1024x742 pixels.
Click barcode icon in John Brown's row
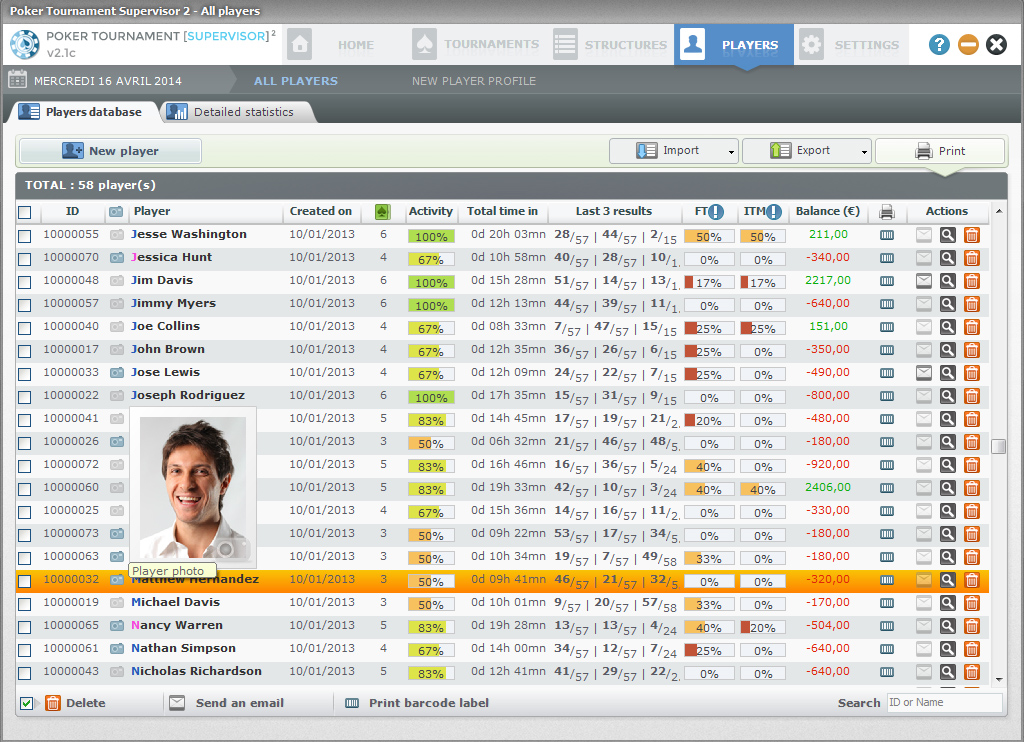pos(887,350)
